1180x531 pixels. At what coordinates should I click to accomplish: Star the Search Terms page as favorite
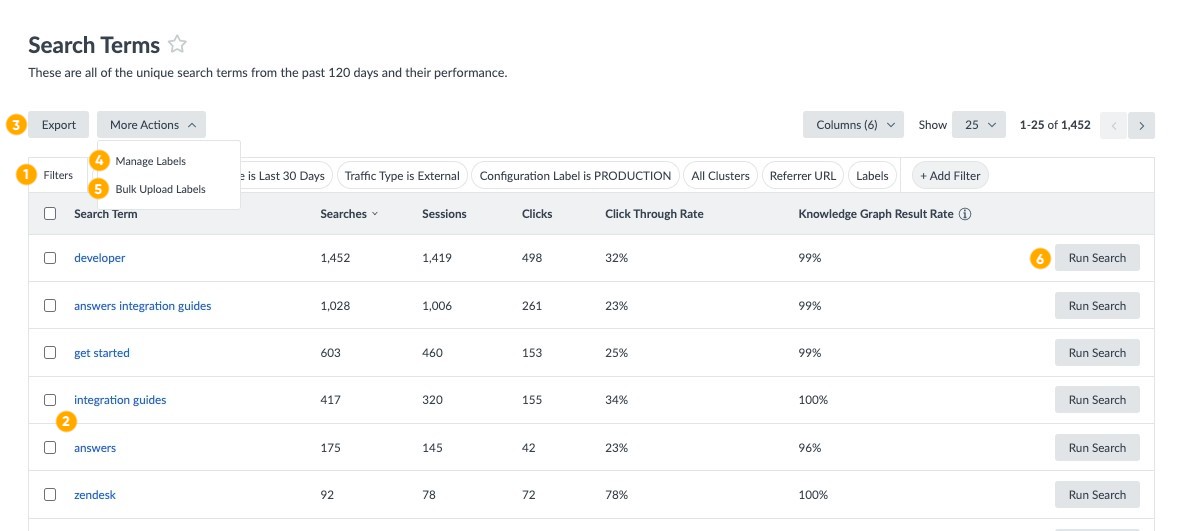pos(177,44)
